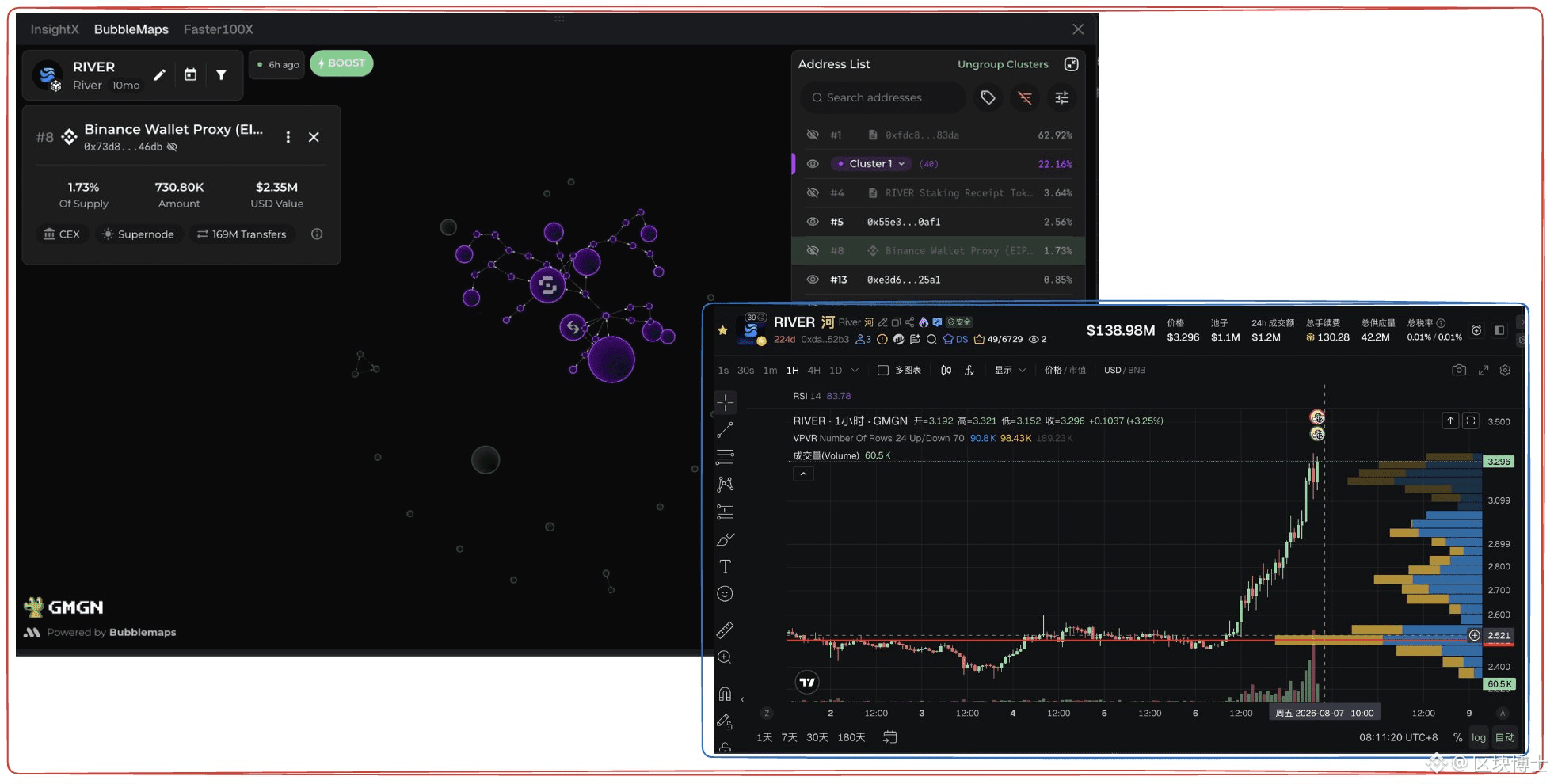Focus the Search addresses field
This screenshot has height=784, width=1554.
[882, 97]
